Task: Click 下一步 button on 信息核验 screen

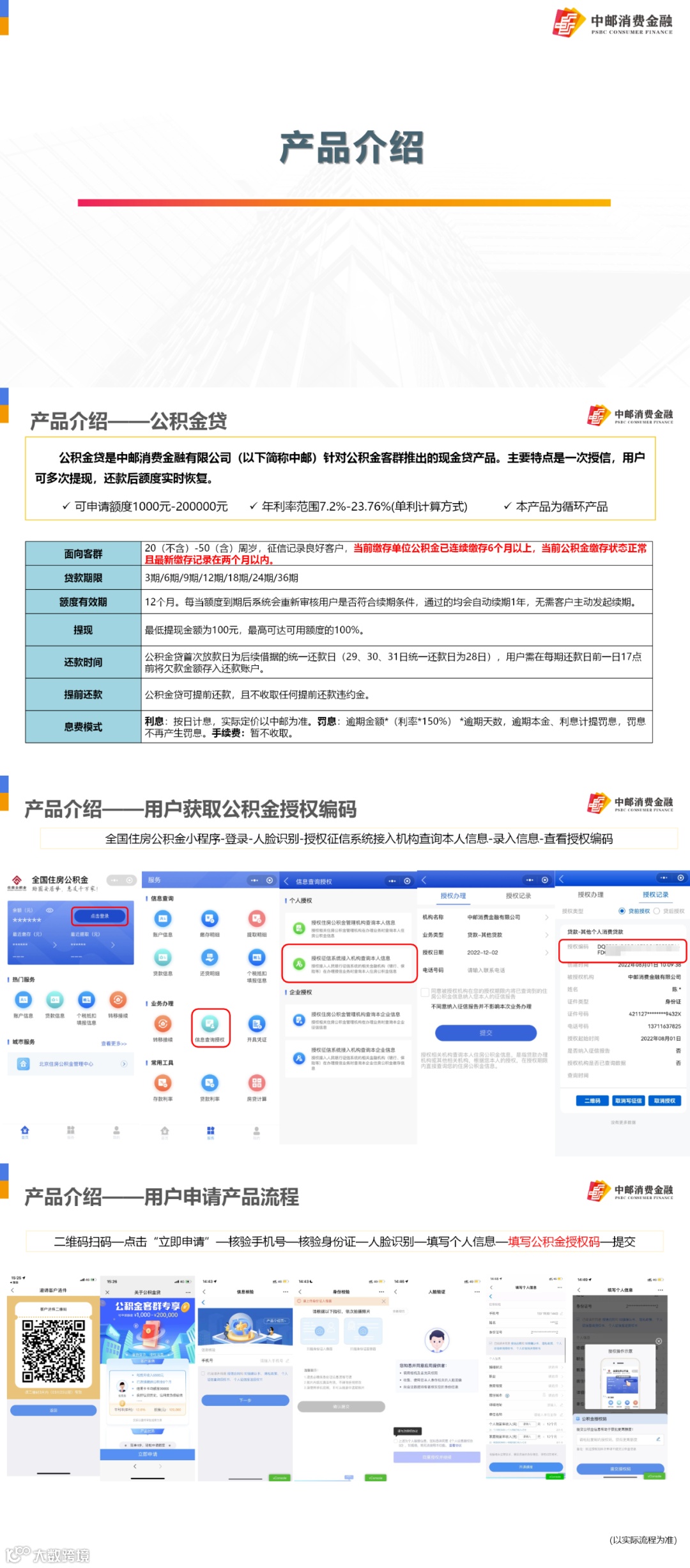Action: (x=245, y=1400)
